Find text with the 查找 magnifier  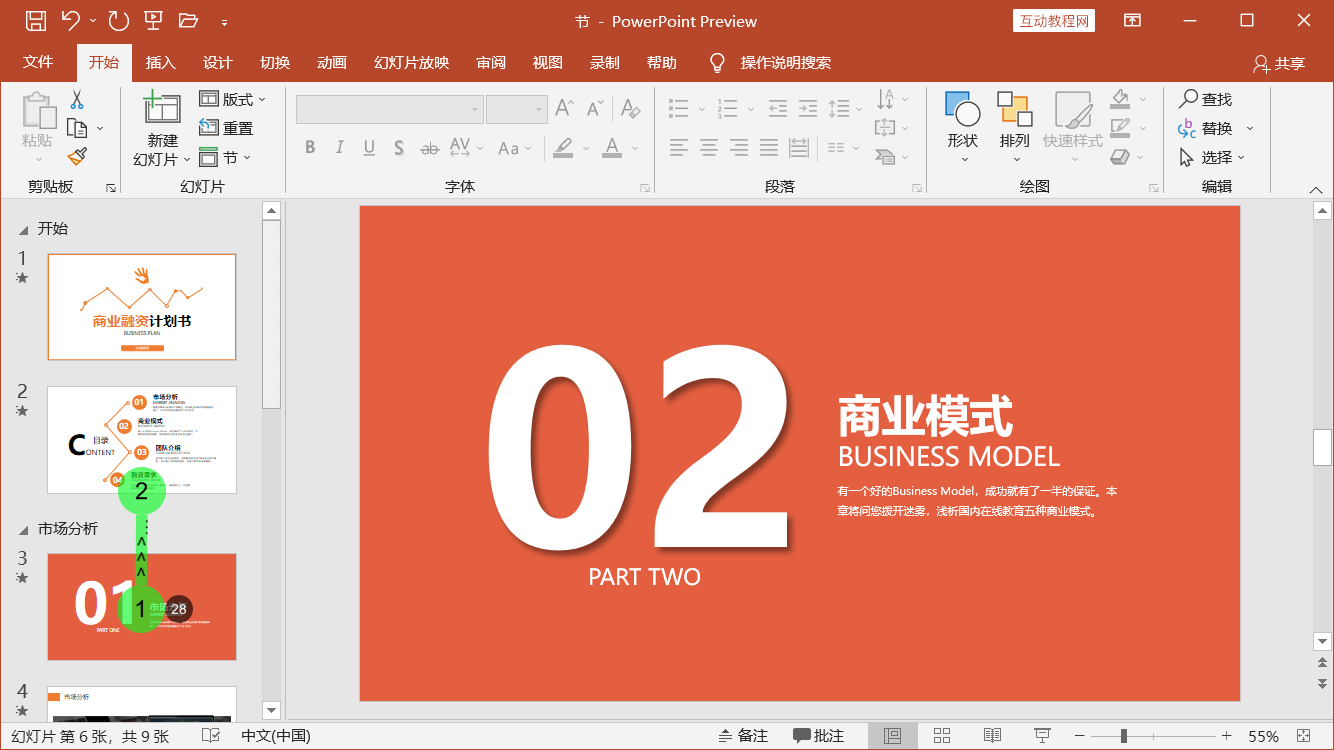1205,99
